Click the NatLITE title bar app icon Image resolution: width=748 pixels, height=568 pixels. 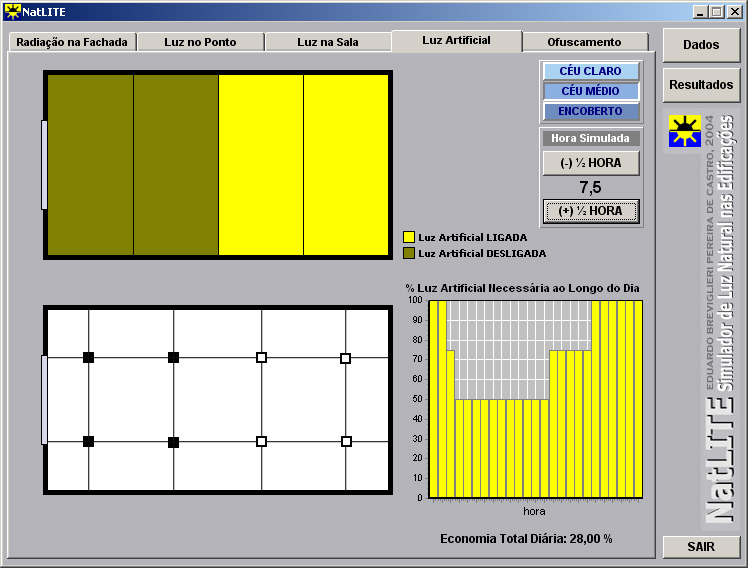(12, 12)
